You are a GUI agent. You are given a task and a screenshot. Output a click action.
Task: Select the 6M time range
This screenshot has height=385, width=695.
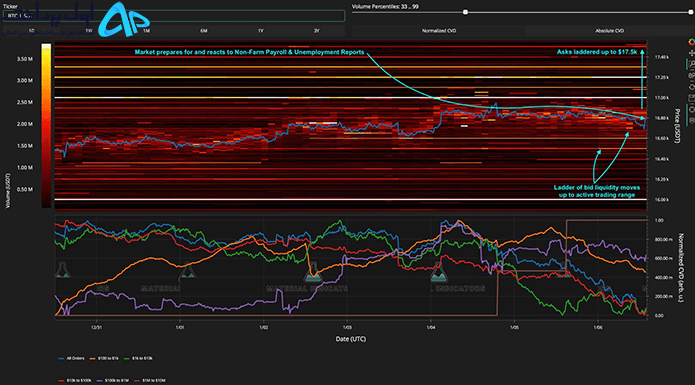(x=203, y=31)
